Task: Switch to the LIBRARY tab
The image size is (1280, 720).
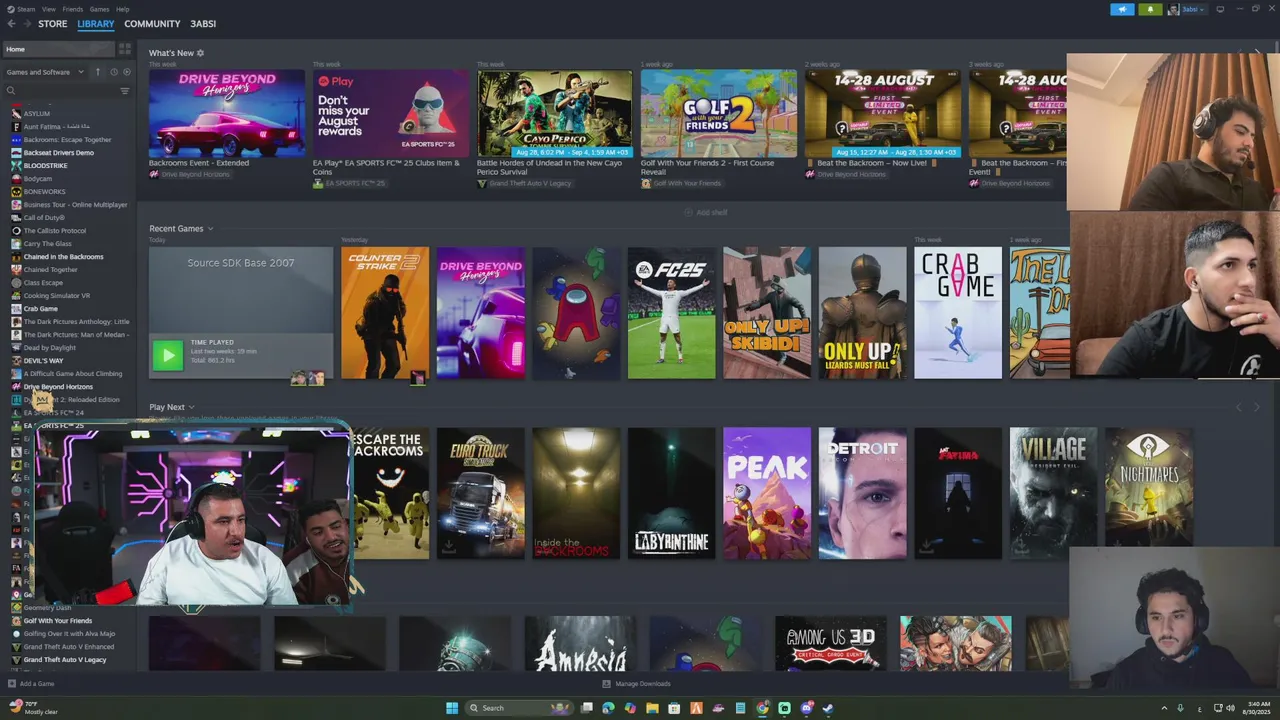Action: point(96,24)
